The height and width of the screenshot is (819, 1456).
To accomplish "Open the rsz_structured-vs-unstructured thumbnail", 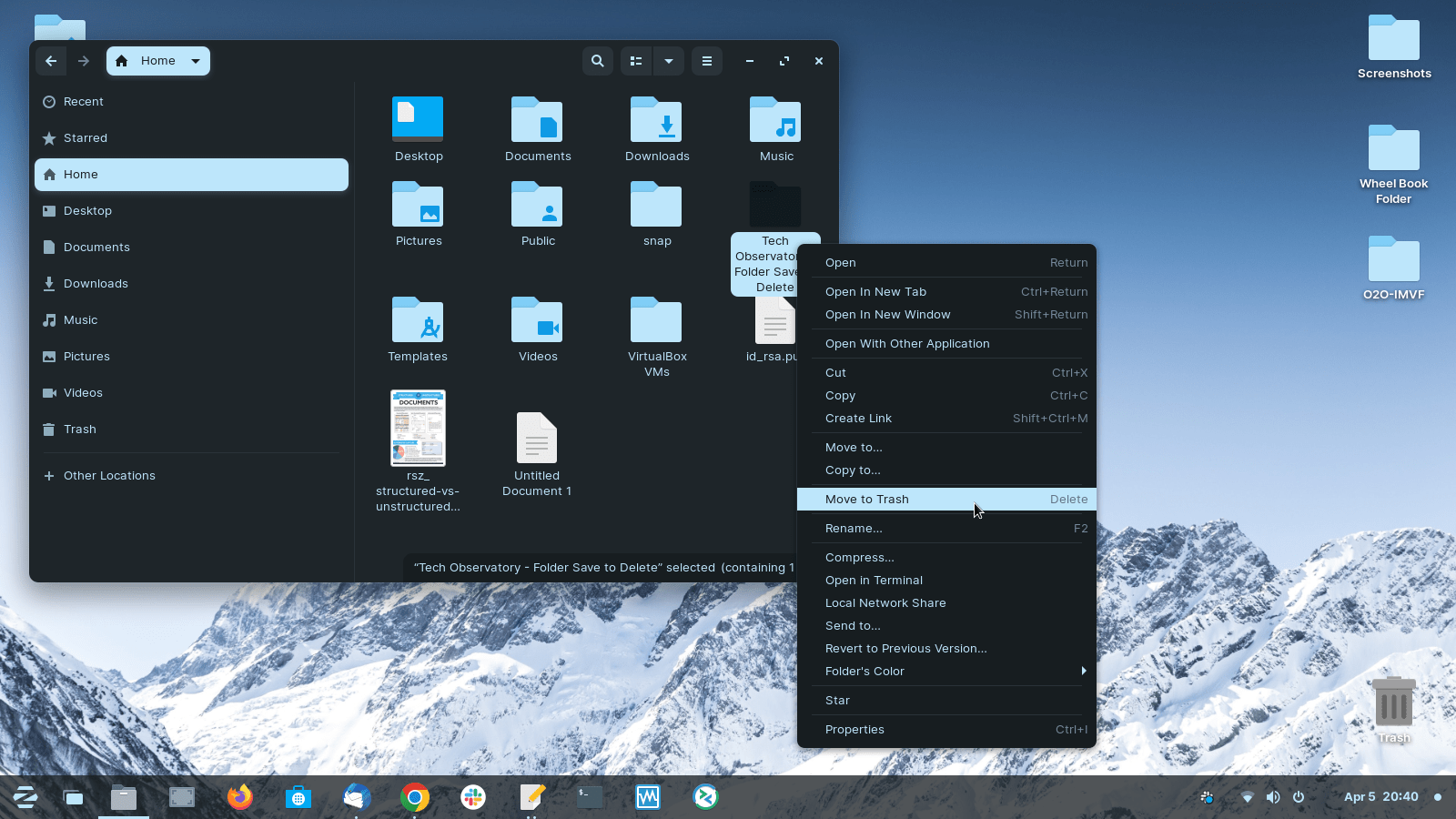I will tap(418, 428).
